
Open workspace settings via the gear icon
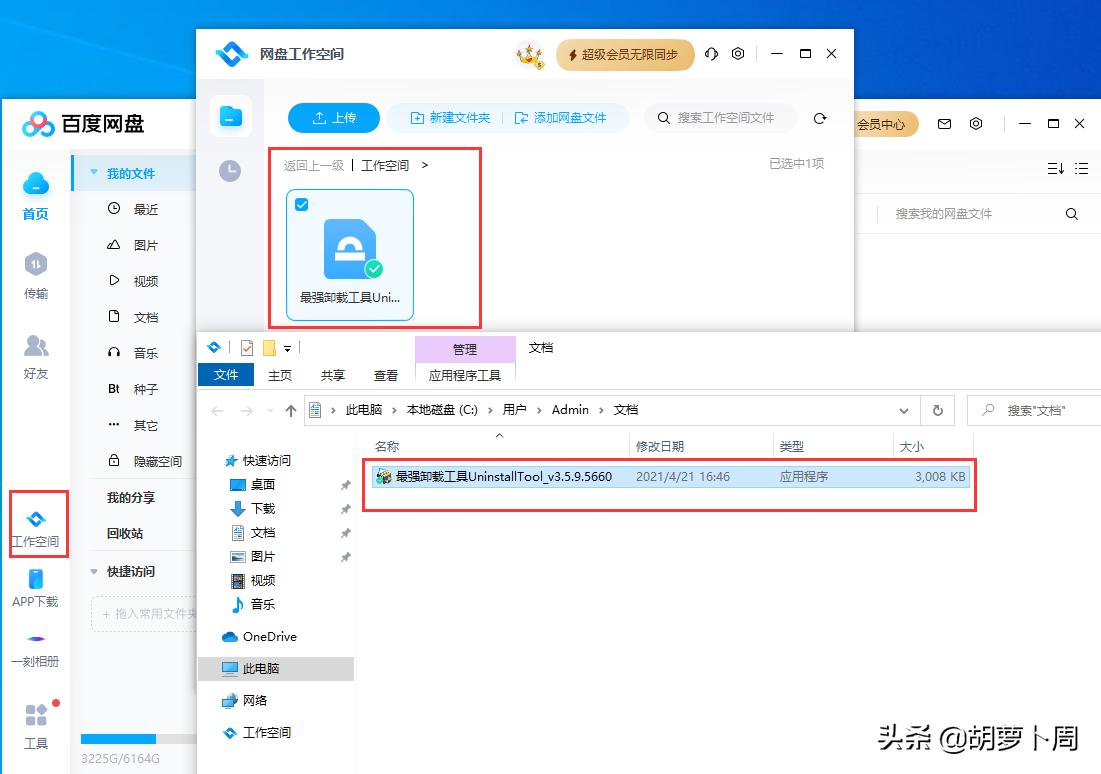(738, 54)
